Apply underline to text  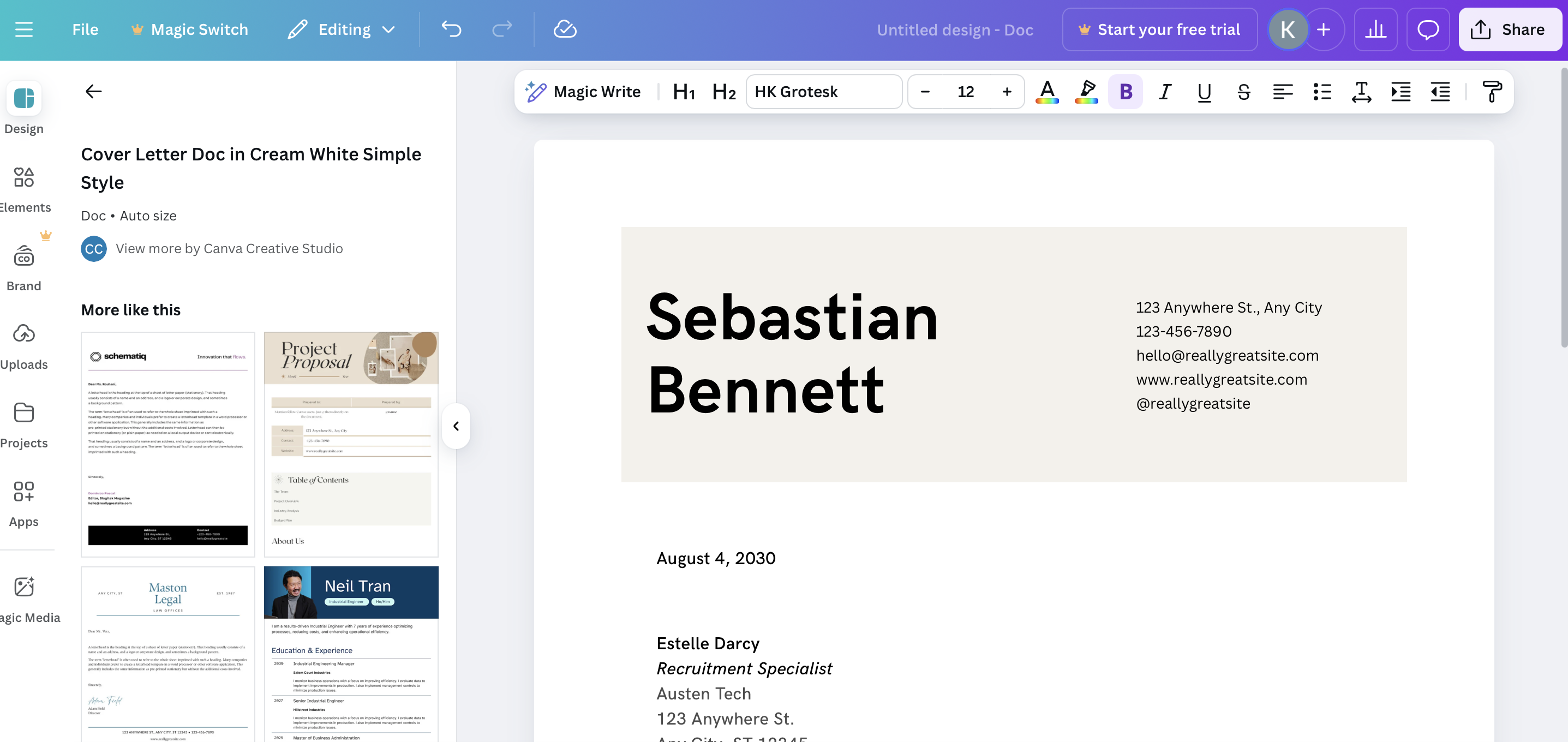[1204, 91]
